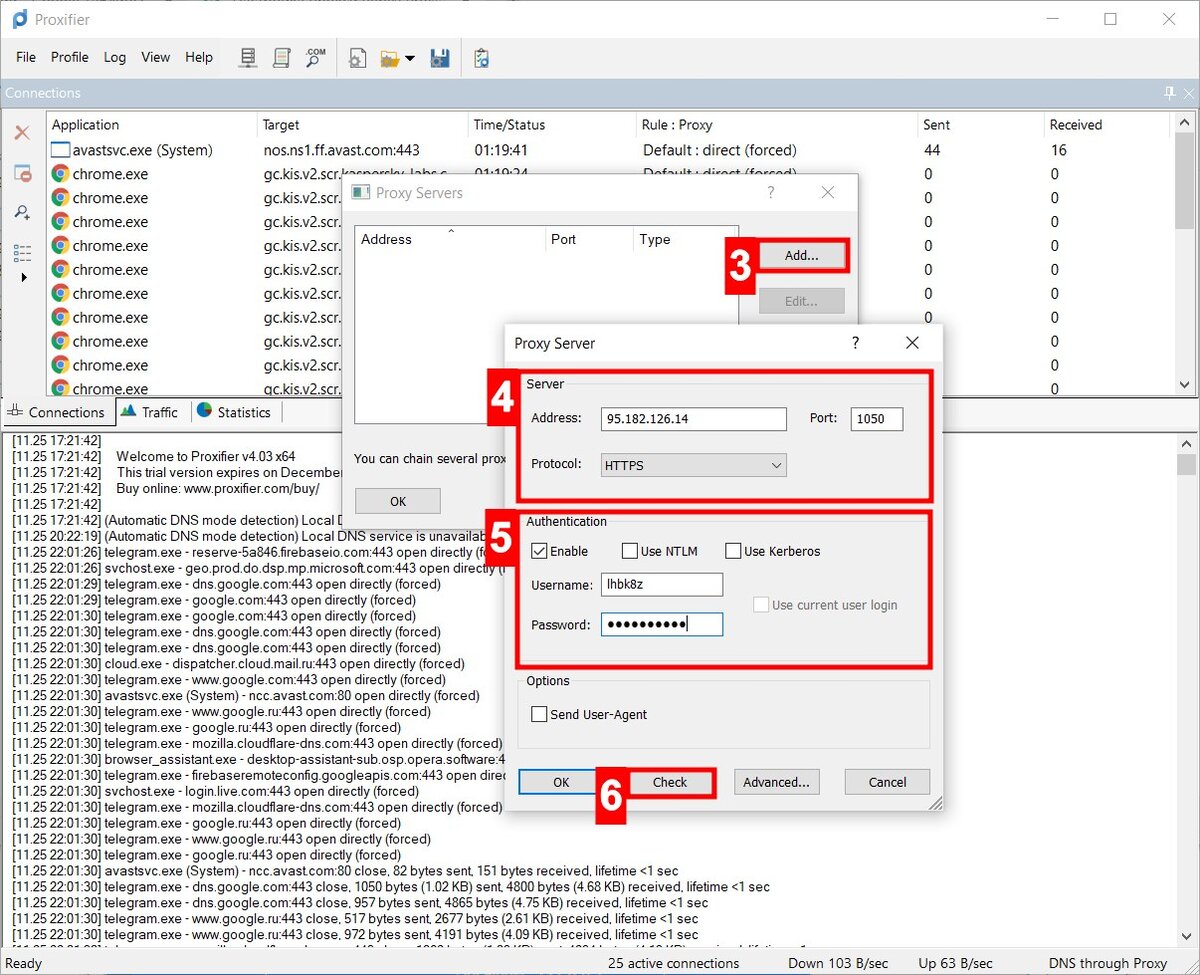Click the list-view sidebar icon
Viewport: 1200px width, 975px height.
click(x=22, y=251)
